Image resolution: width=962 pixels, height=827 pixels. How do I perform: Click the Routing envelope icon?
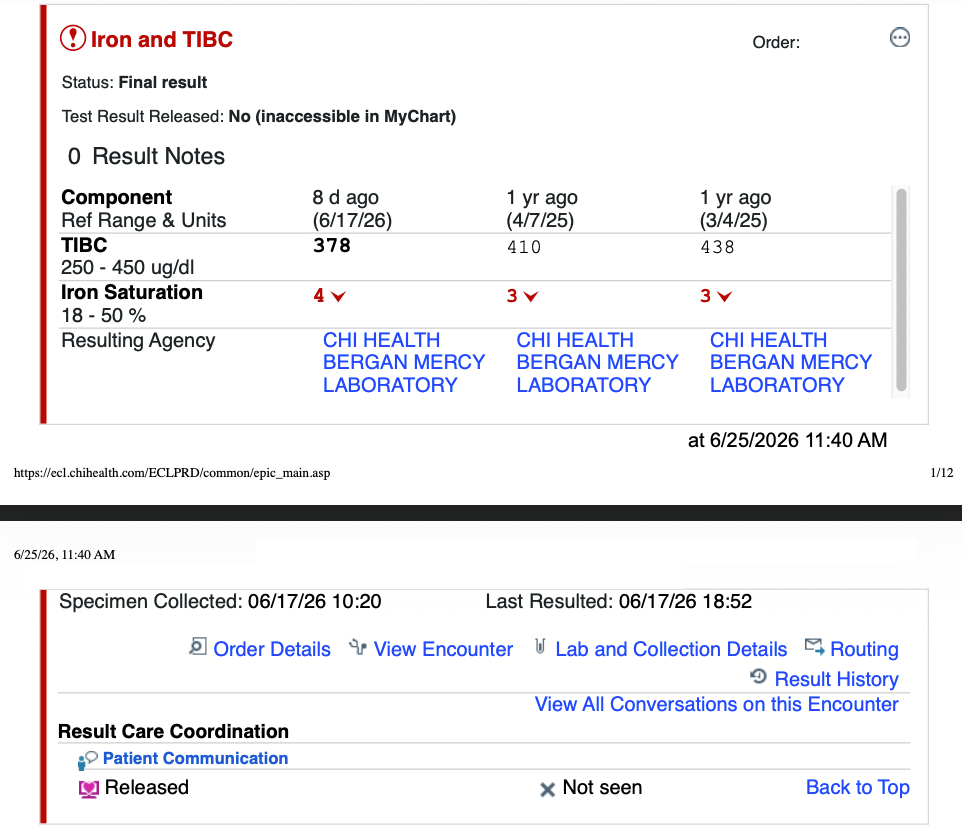pyautogui.click(x=815, y=647)
